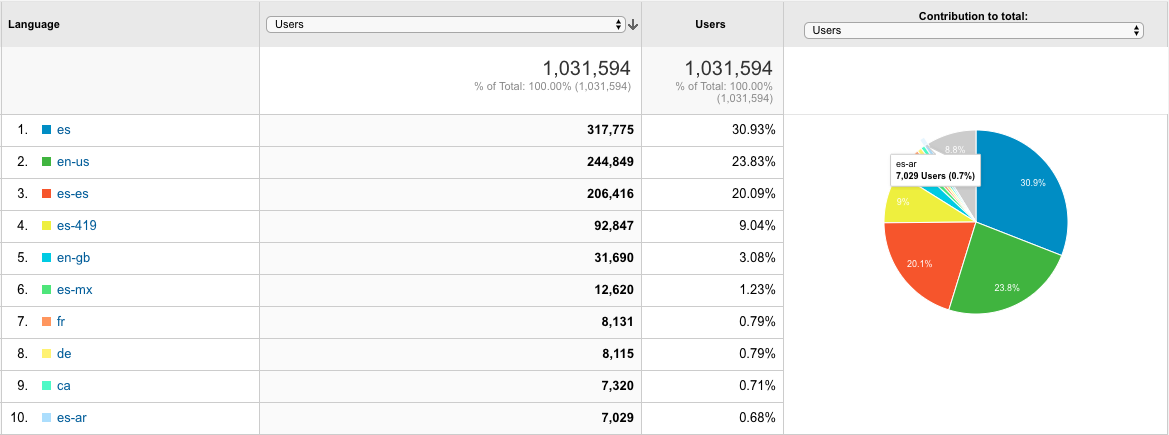Open the es-ar language link
This screenshot has width=1169, height=435.
(x=72, y=418)
